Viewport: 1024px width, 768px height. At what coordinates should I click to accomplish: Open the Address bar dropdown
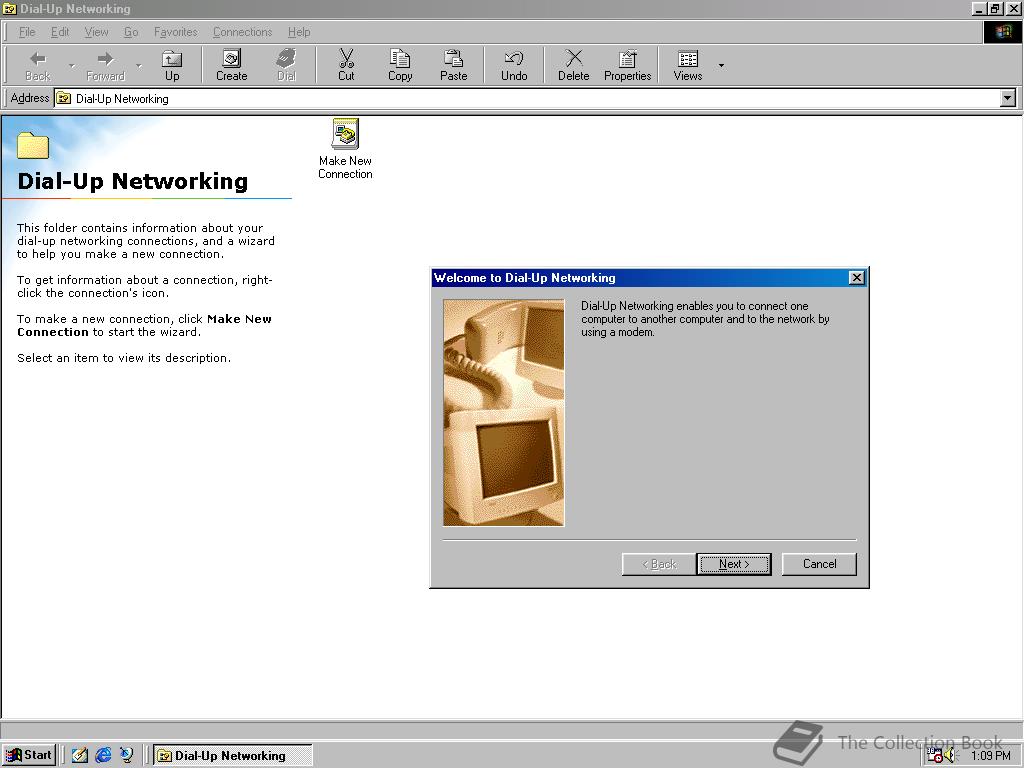tap(1008, 99)
